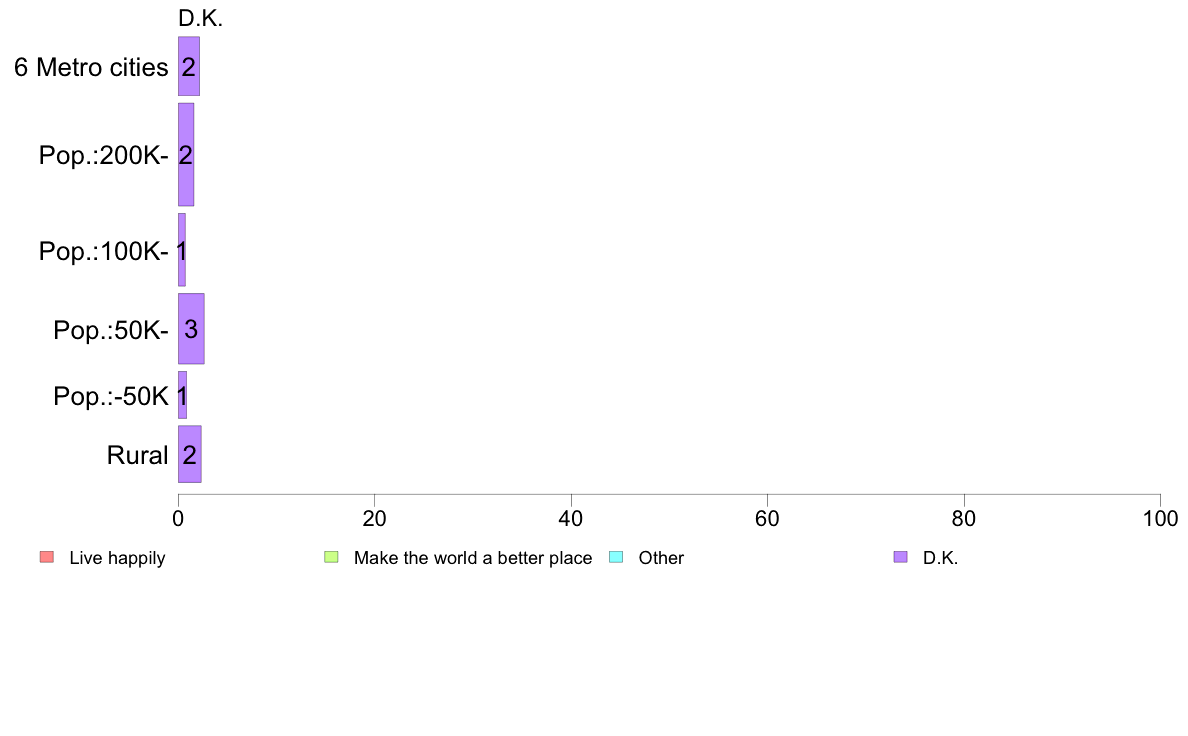Image resolution: width=1188 pixels, height=736 pixels.
Task: Click the Rural category axis label
Action: tap(137, 456)
